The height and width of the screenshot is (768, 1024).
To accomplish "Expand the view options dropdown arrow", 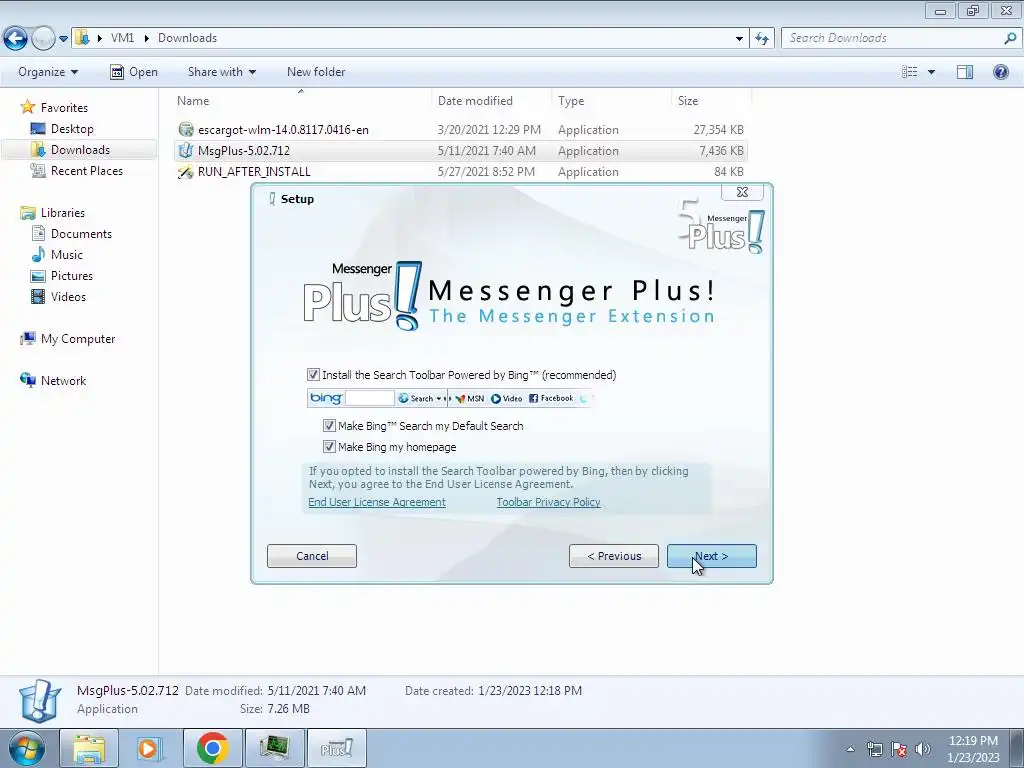I will pos(931,72).
